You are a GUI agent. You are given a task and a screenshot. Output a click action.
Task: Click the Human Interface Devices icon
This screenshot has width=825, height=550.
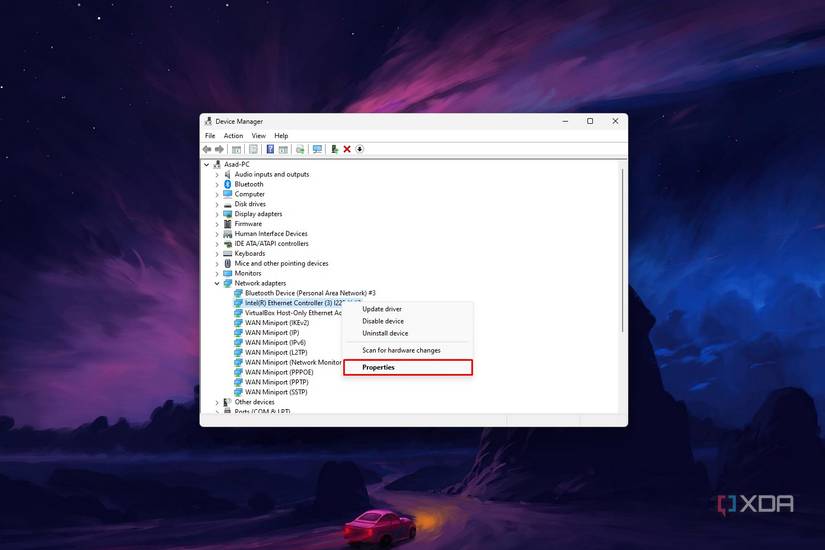(x=227, y=234)
